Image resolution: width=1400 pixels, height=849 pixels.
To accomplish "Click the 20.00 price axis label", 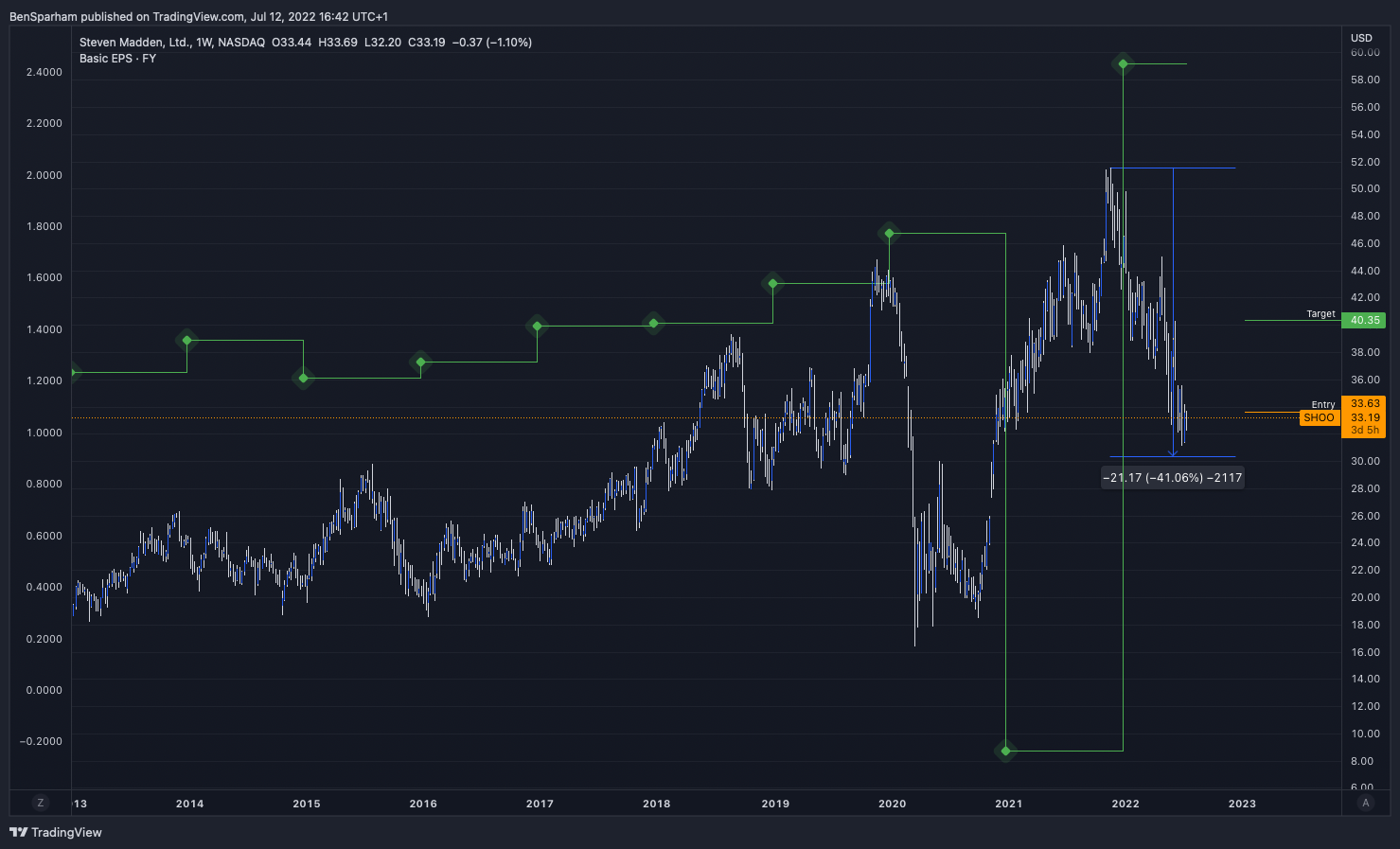I will [x=1365, y=597].
